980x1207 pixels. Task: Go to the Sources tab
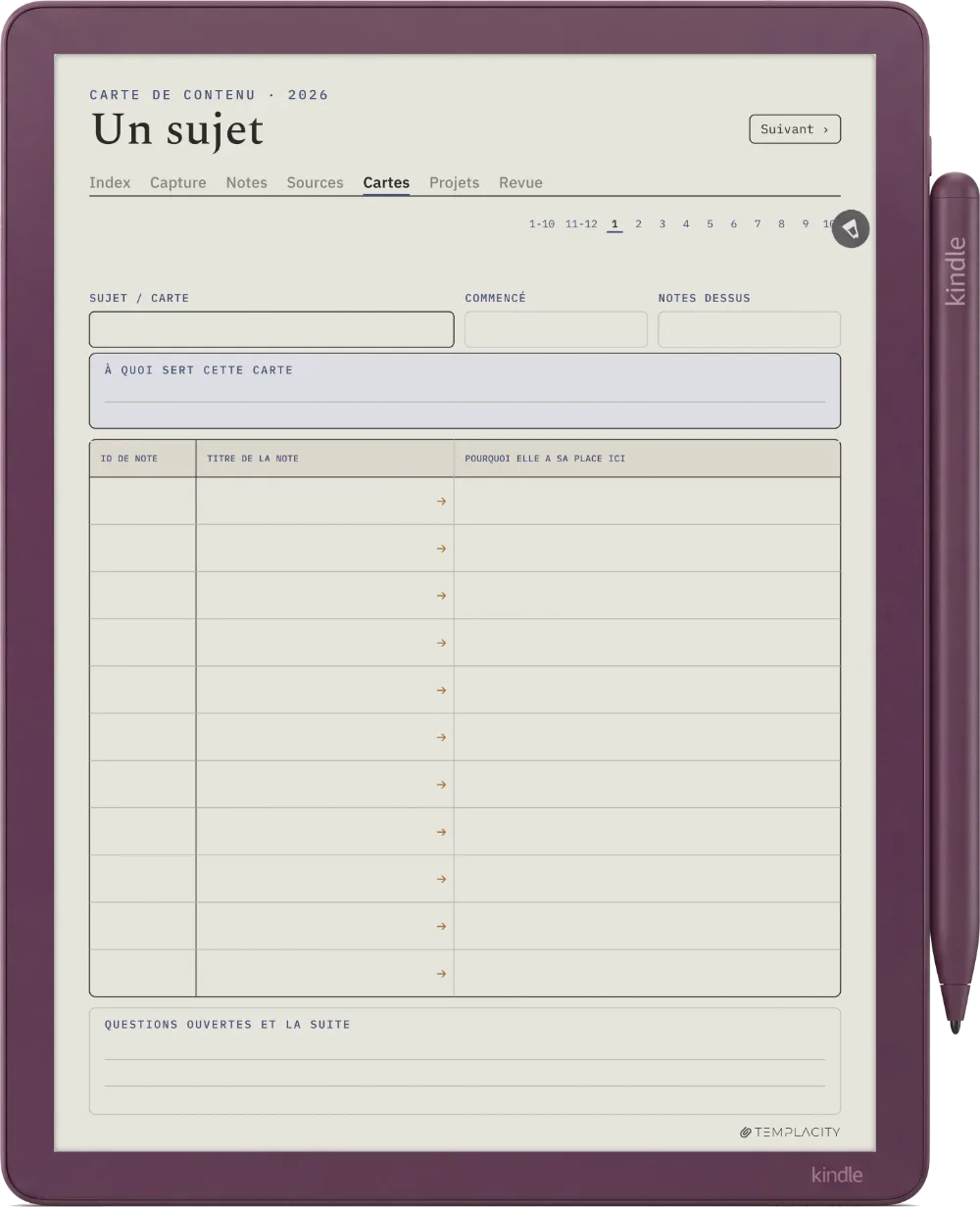pos(316,182)
